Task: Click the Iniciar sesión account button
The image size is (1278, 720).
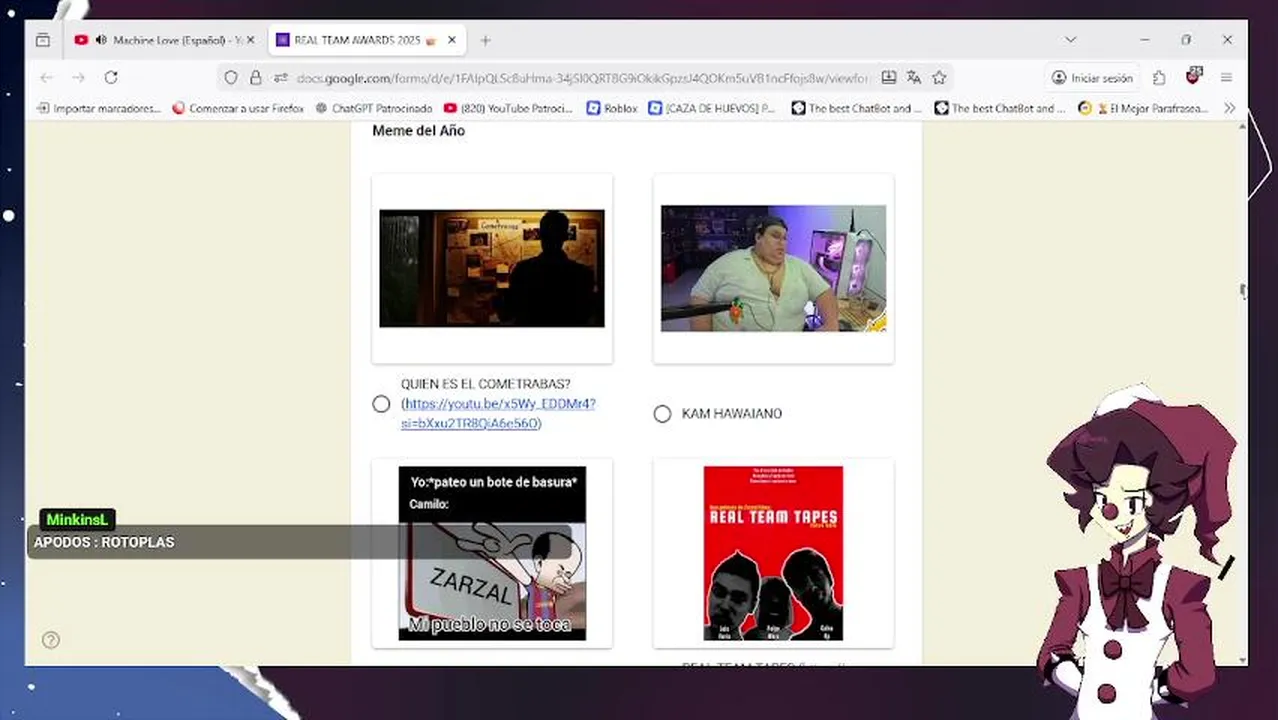Action: [1092, 77]
